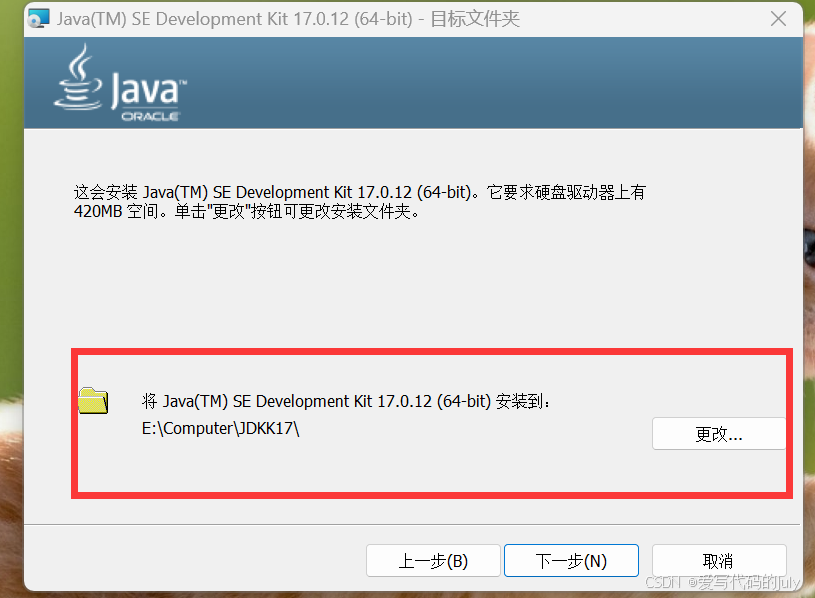Select the path text E:\Computer\JDKK17\
The image size is (815, 598).
[220, 429]
